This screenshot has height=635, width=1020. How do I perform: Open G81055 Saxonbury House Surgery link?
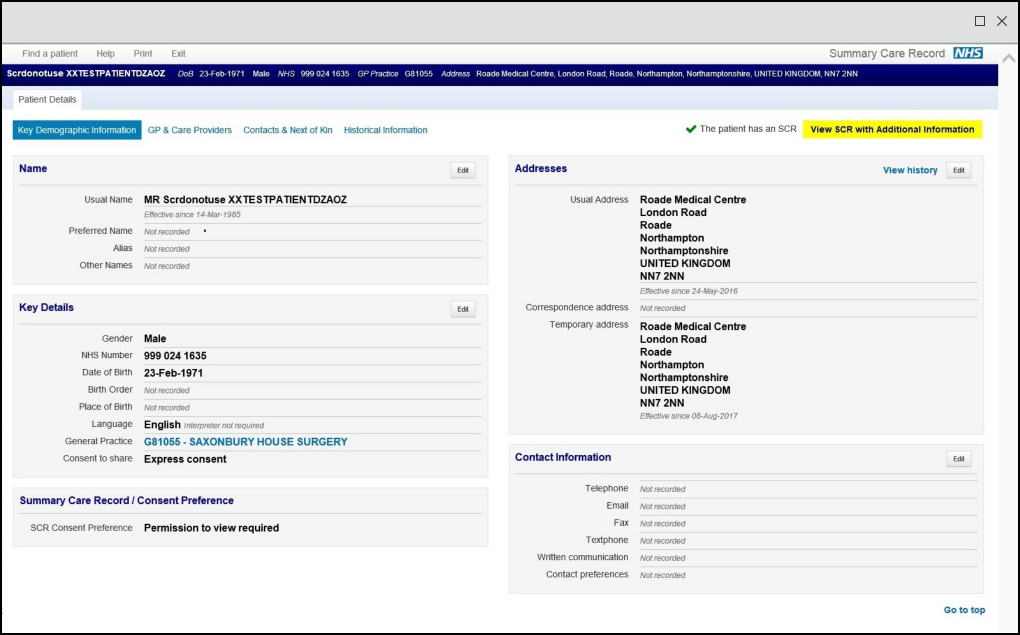[x=246, y=442]
